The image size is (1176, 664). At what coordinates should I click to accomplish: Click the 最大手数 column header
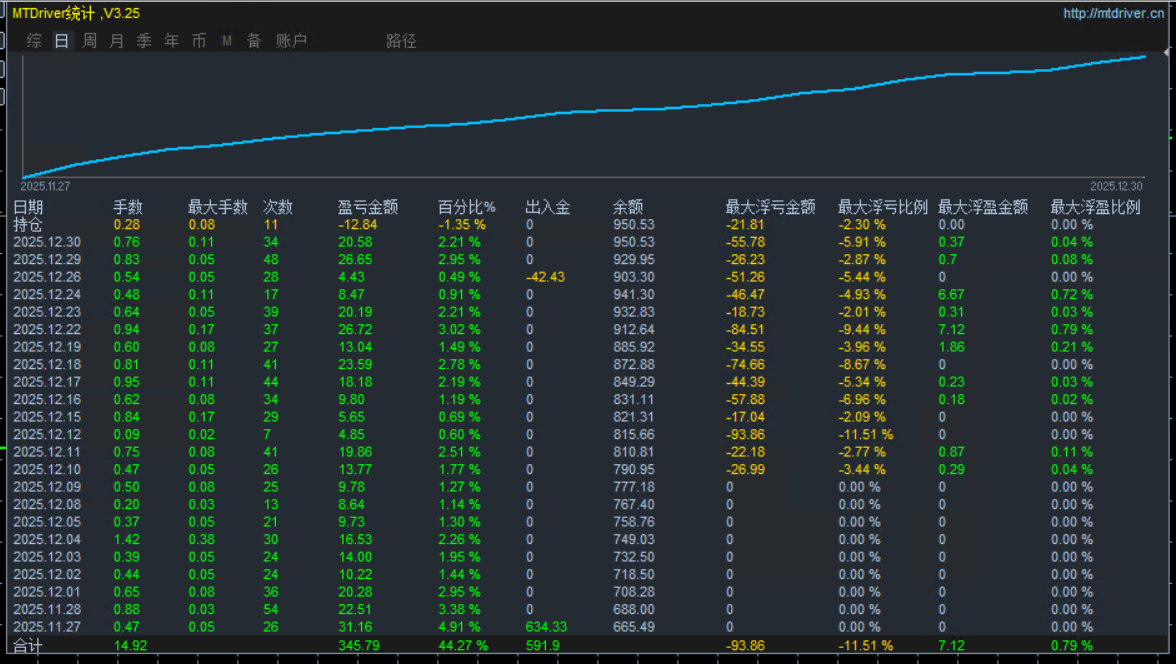(218, 207)
